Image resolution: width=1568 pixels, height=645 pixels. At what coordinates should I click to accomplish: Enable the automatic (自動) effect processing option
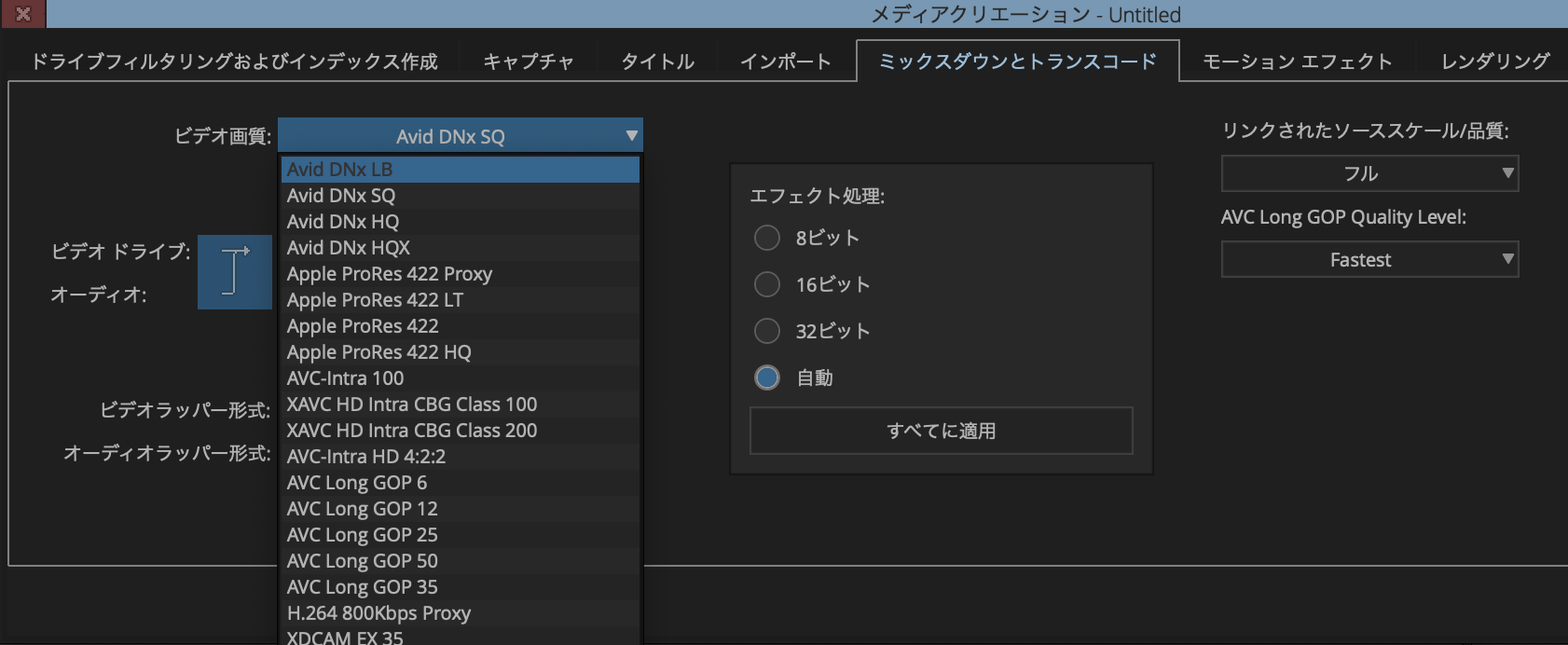point(767,377)
